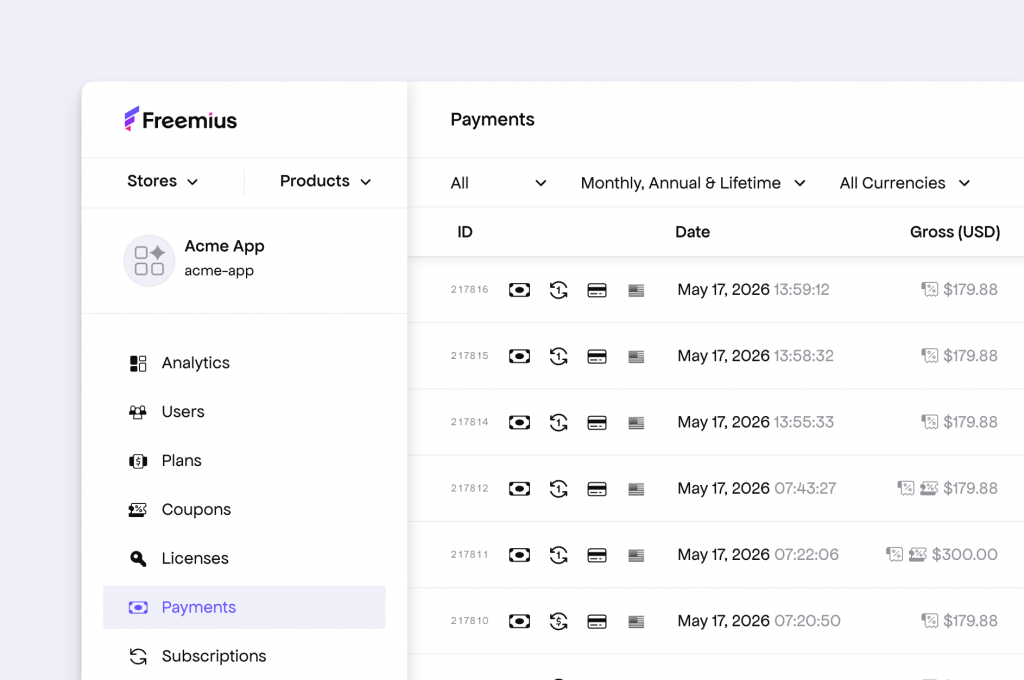Screen dimensions: 1024x680
Task: Expand Monthly, Annual & Lifetime filter
Action: click(x=693, y=184)
